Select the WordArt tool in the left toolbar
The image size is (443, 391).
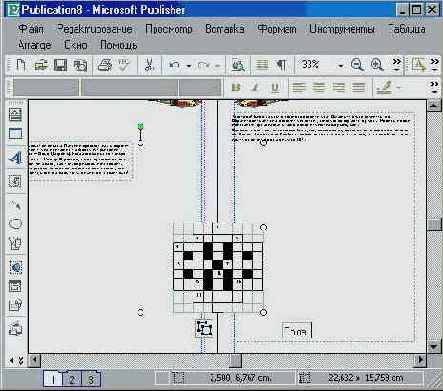15,158
